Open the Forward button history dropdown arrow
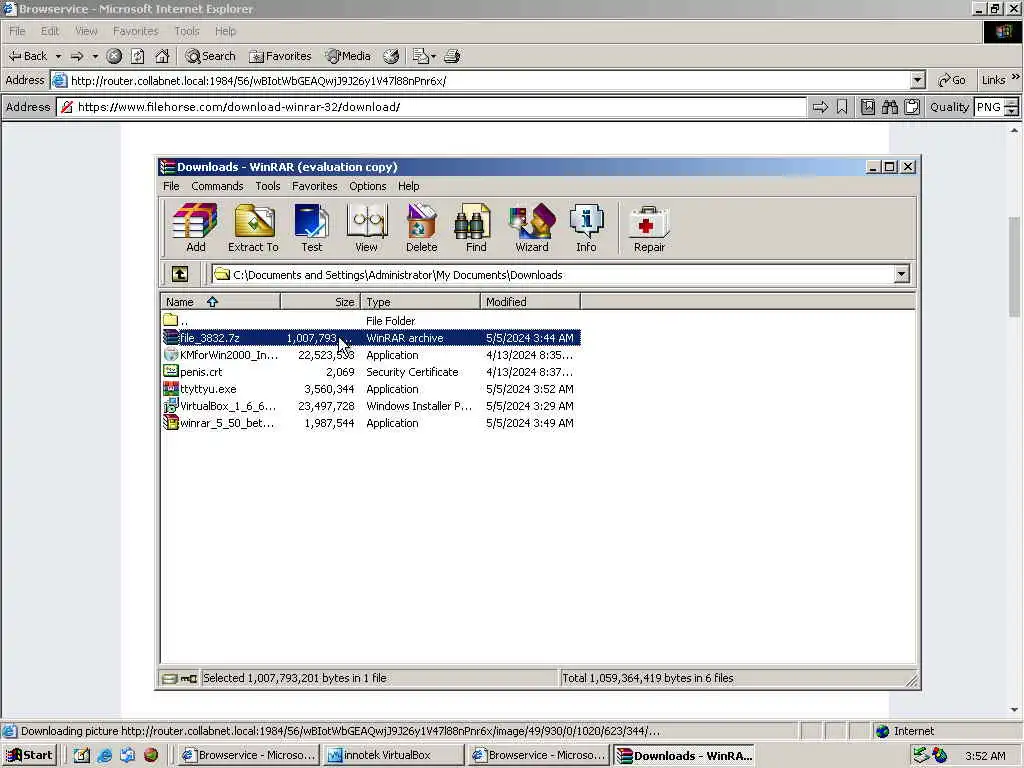1024x768 pixels. coord(95,56)
